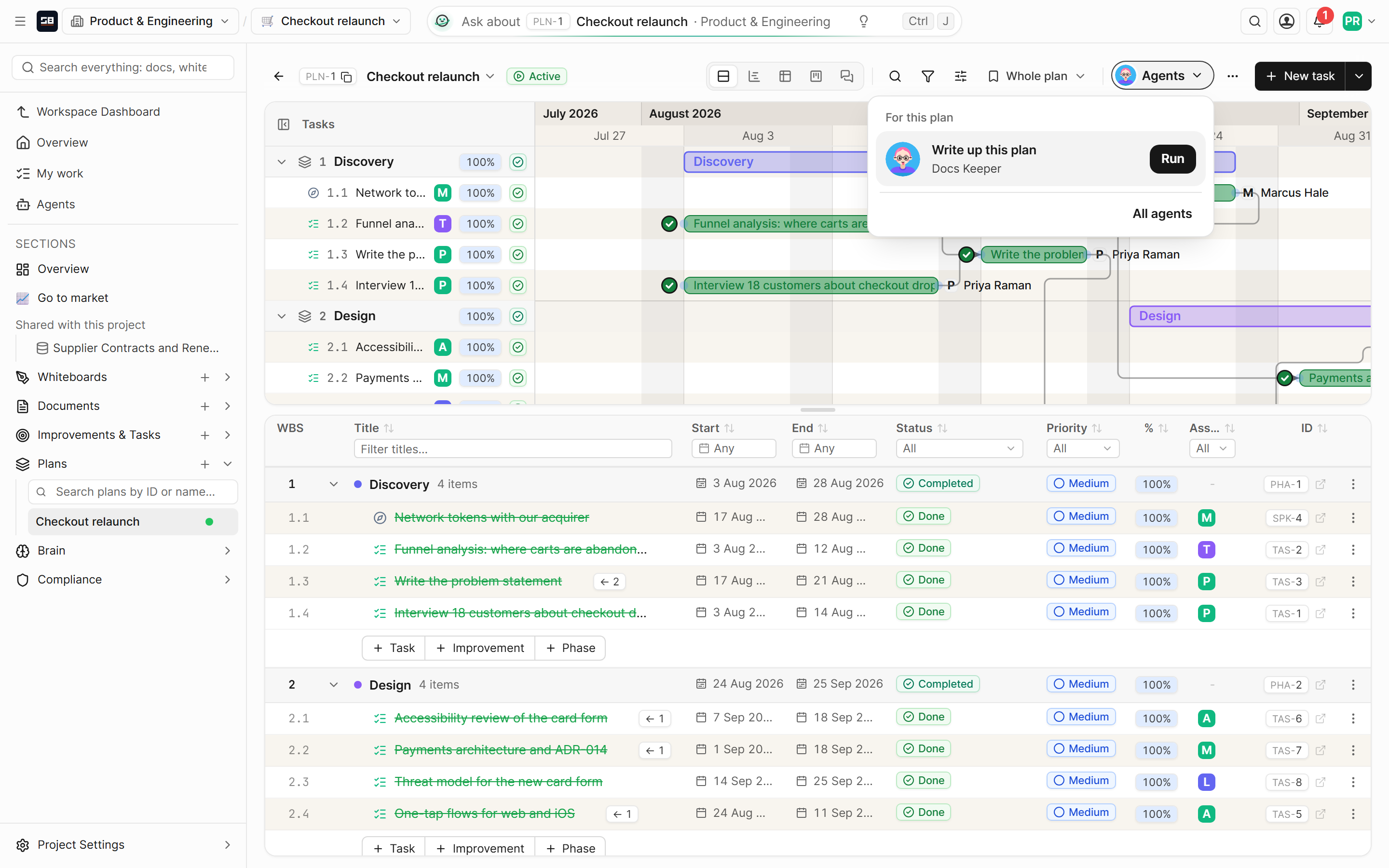Open the Priority filter dropdown
Image resolution: width=1389 pixels, height=868 pixels.
point(1082,448)
